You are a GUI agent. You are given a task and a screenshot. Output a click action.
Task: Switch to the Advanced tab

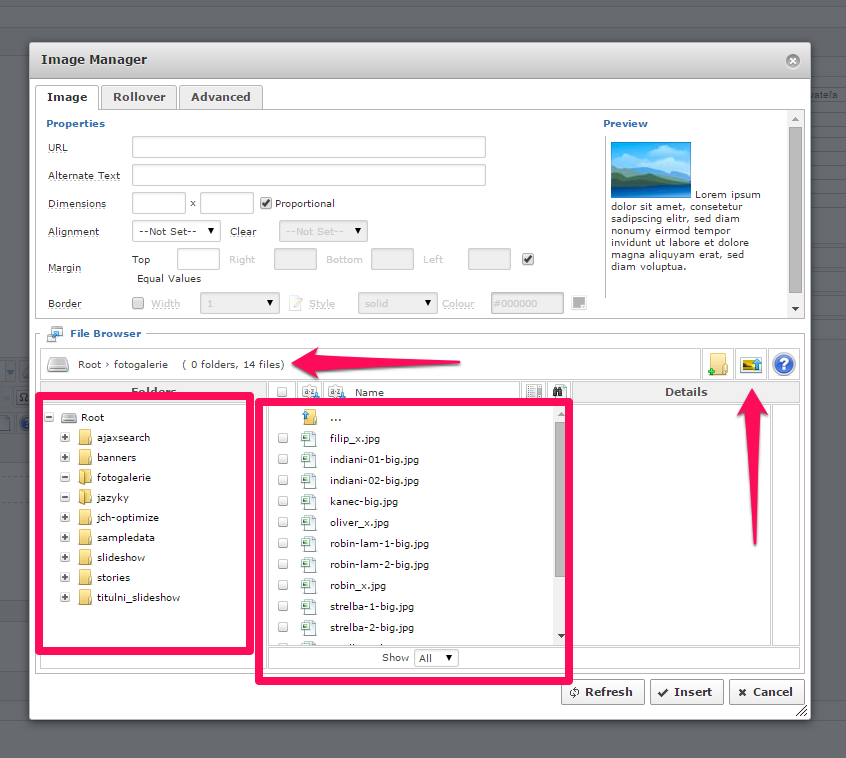point(221,97)
